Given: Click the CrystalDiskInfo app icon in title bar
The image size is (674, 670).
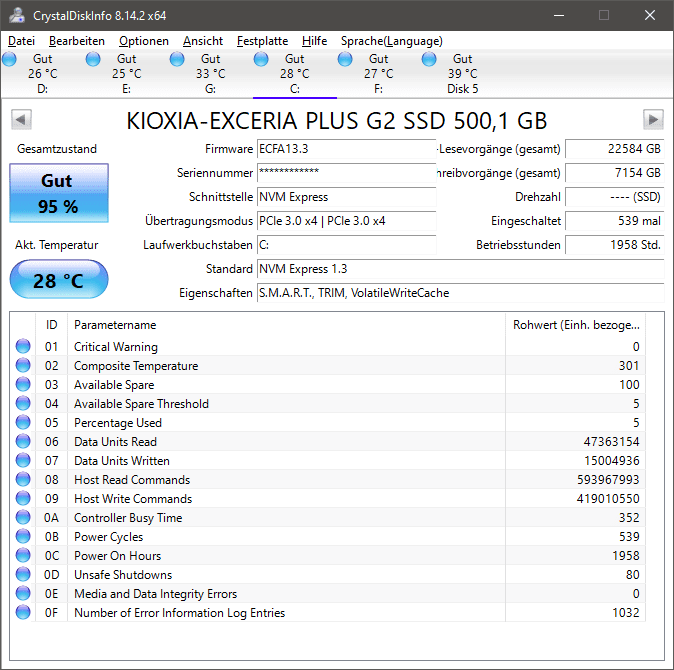Looking at the screenshot, I should click(x=17, y=15).
